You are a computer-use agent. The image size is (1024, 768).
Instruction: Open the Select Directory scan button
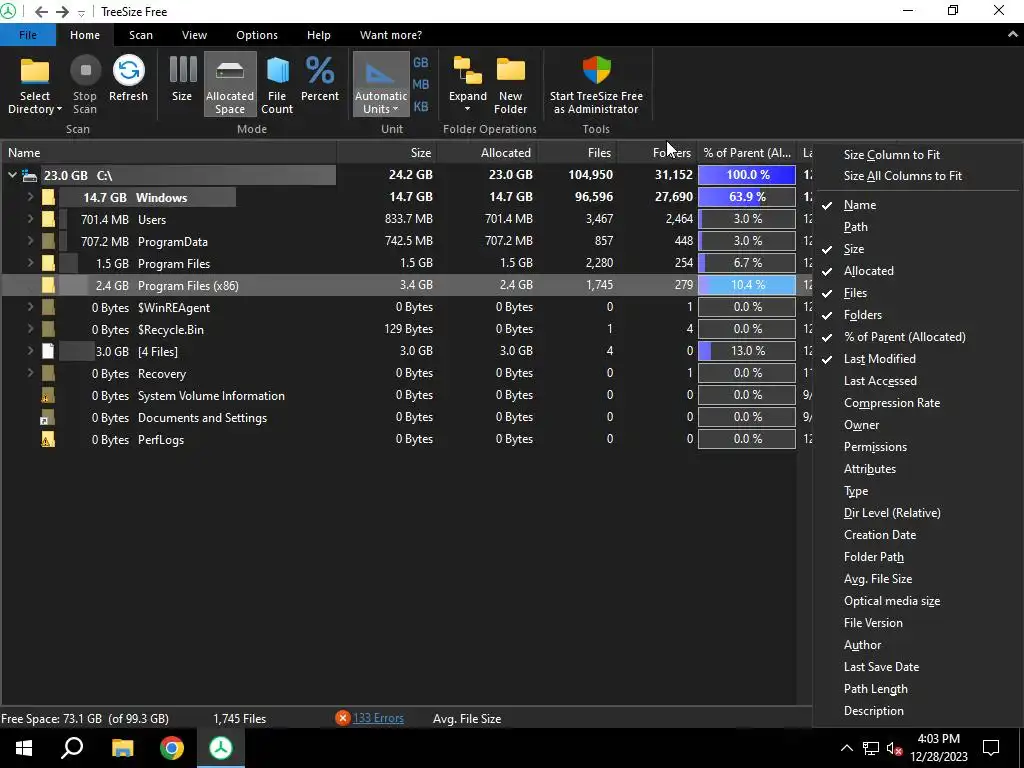point(35,86)
